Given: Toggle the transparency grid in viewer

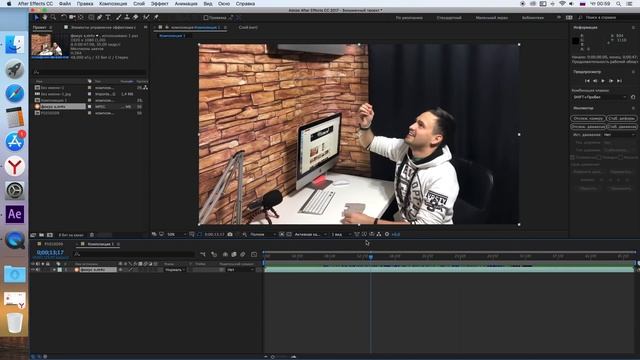Looking at the screenshot, I should [x=289, y=234].
